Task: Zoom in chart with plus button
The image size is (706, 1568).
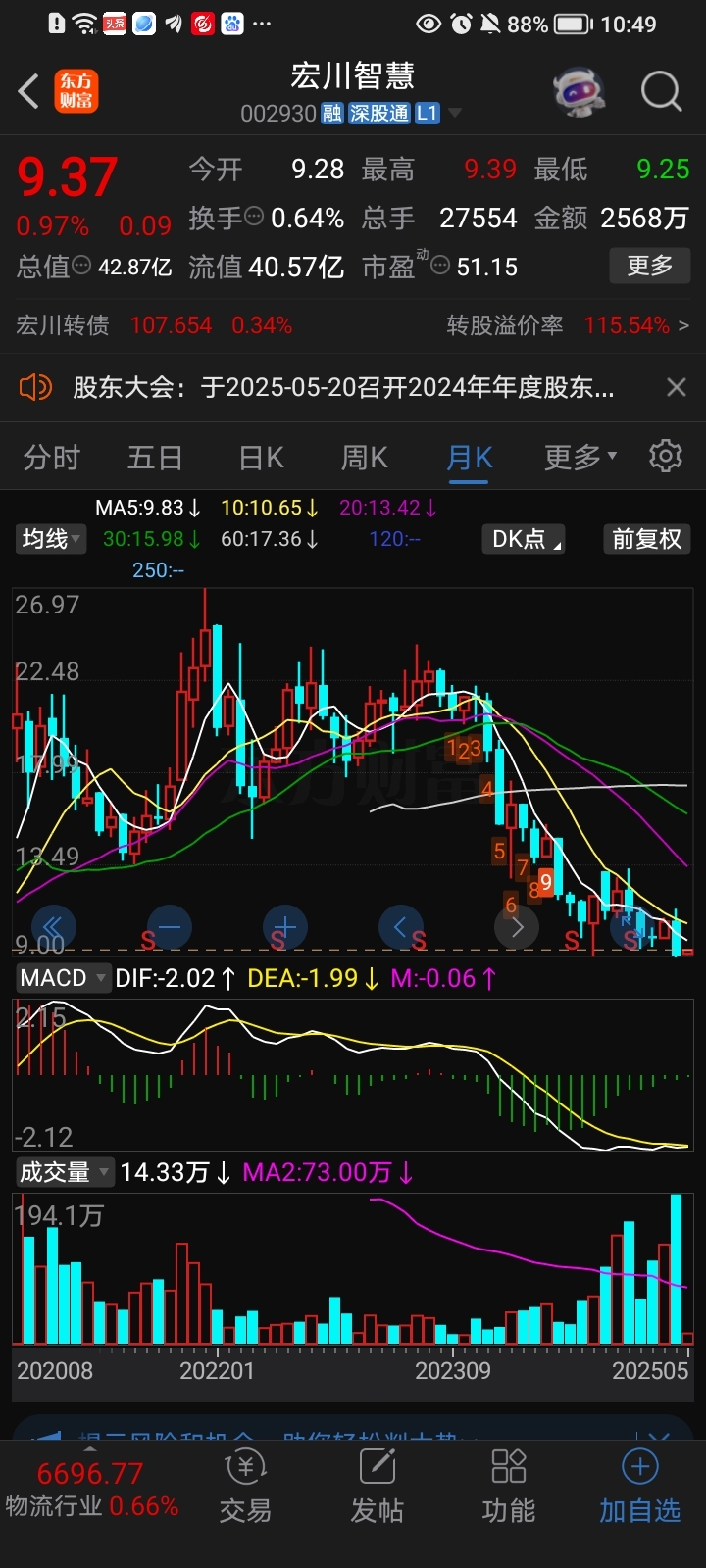Action: pos(285,926)
